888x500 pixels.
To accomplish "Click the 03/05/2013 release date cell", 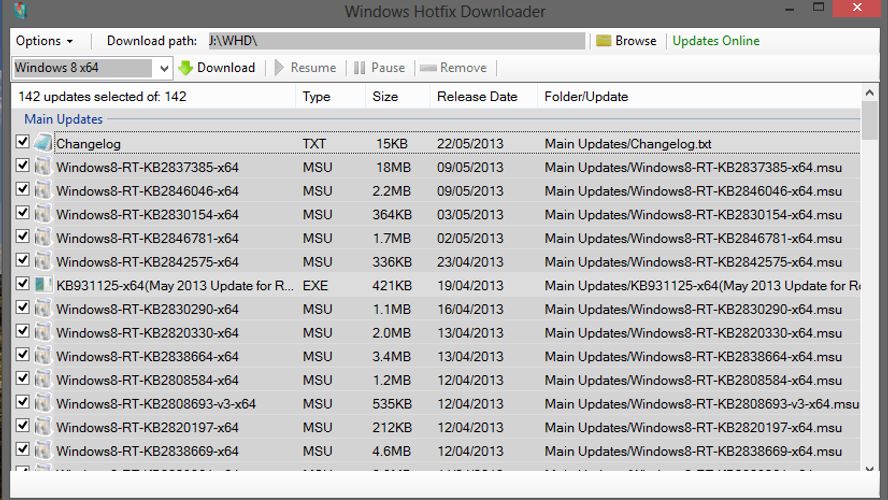I will tap(470, 215).
